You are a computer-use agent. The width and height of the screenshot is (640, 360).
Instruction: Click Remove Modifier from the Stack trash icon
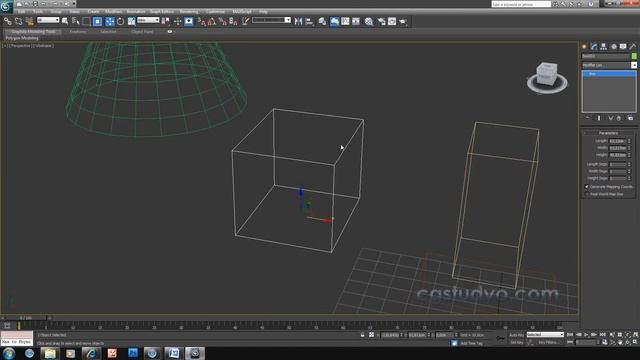619,118
